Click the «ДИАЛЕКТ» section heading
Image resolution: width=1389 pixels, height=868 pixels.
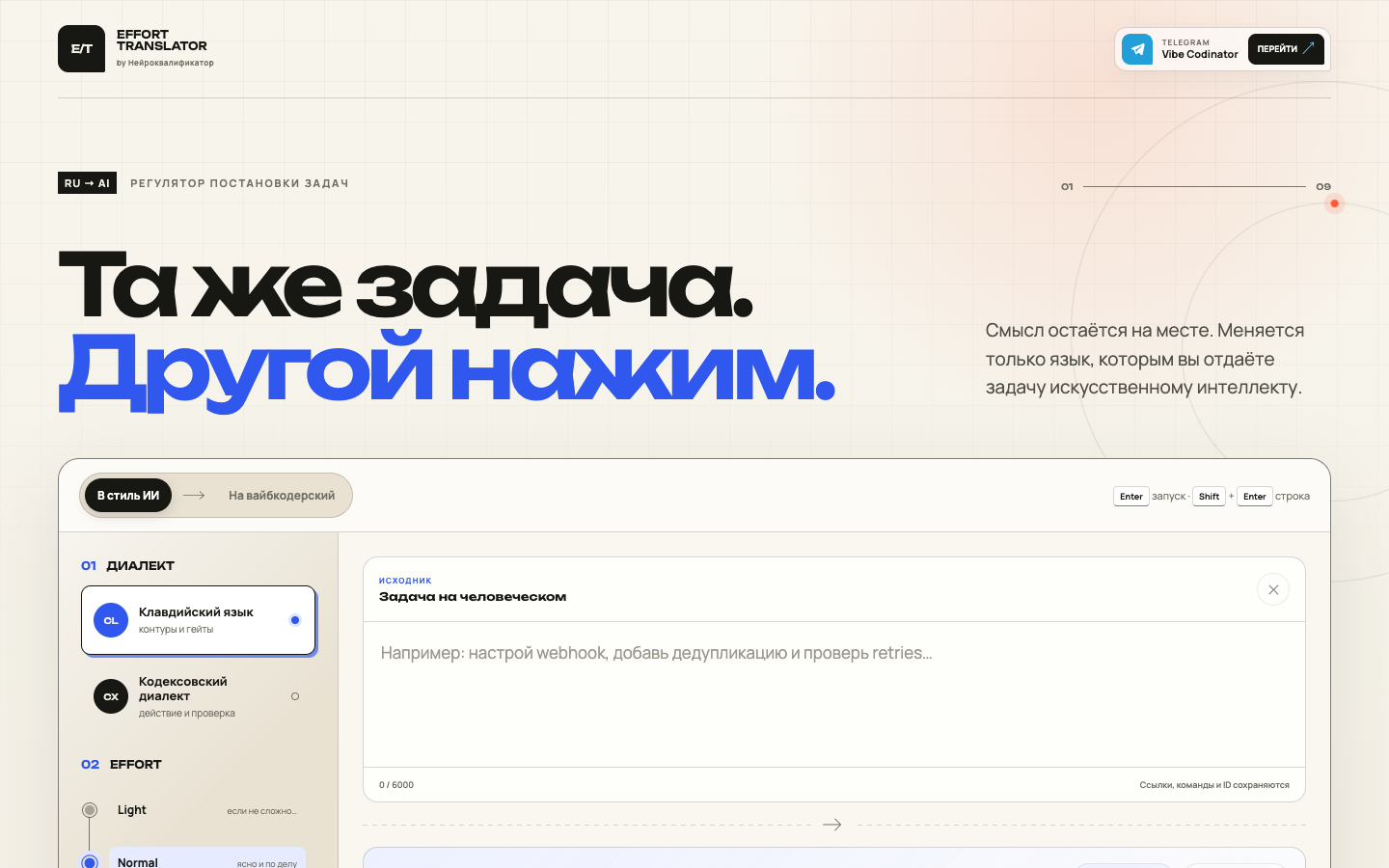pos(140,566)
